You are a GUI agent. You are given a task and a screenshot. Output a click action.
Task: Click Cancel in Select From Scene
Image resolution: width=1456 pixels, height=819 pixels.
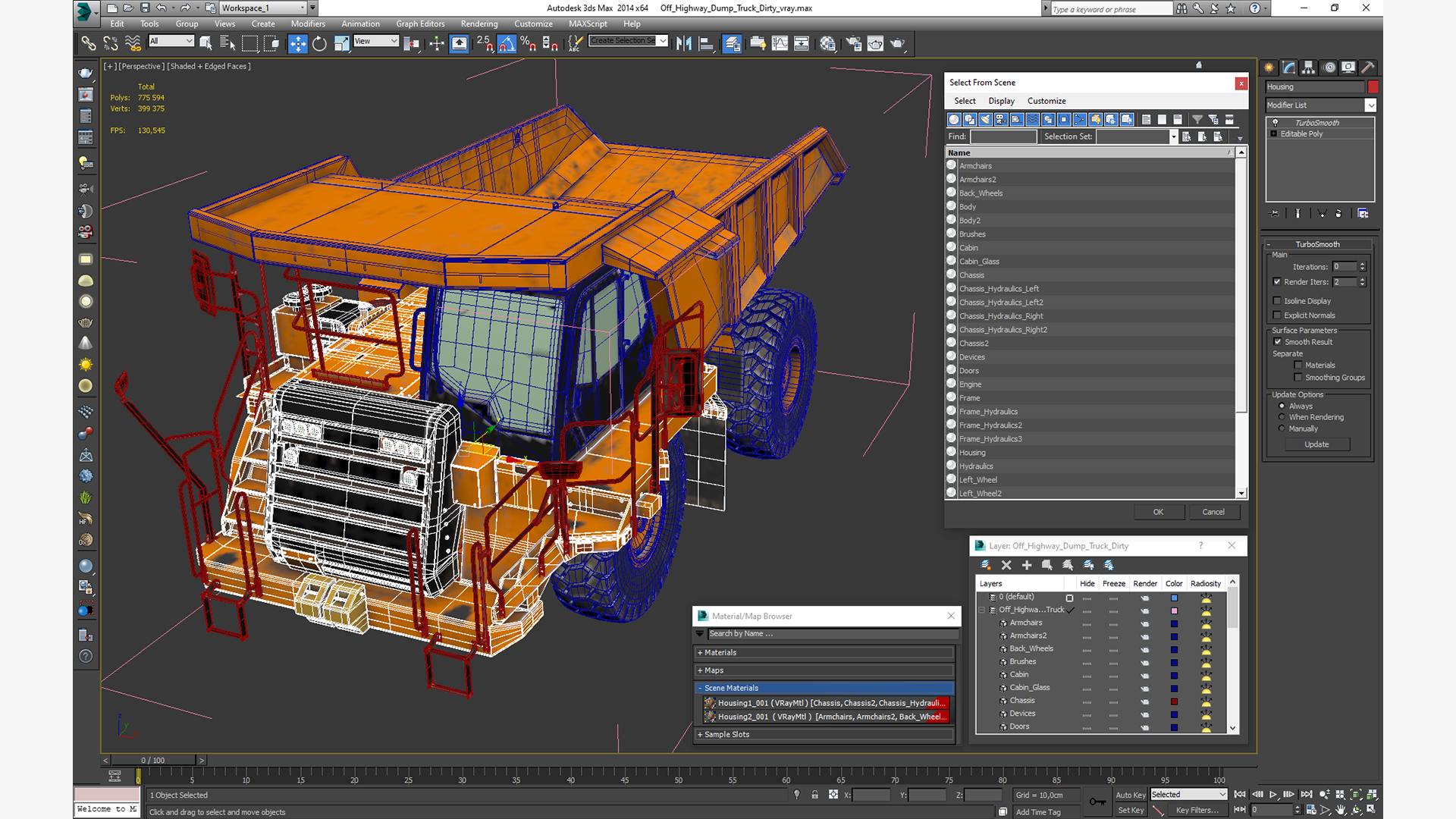point(1213,512)
